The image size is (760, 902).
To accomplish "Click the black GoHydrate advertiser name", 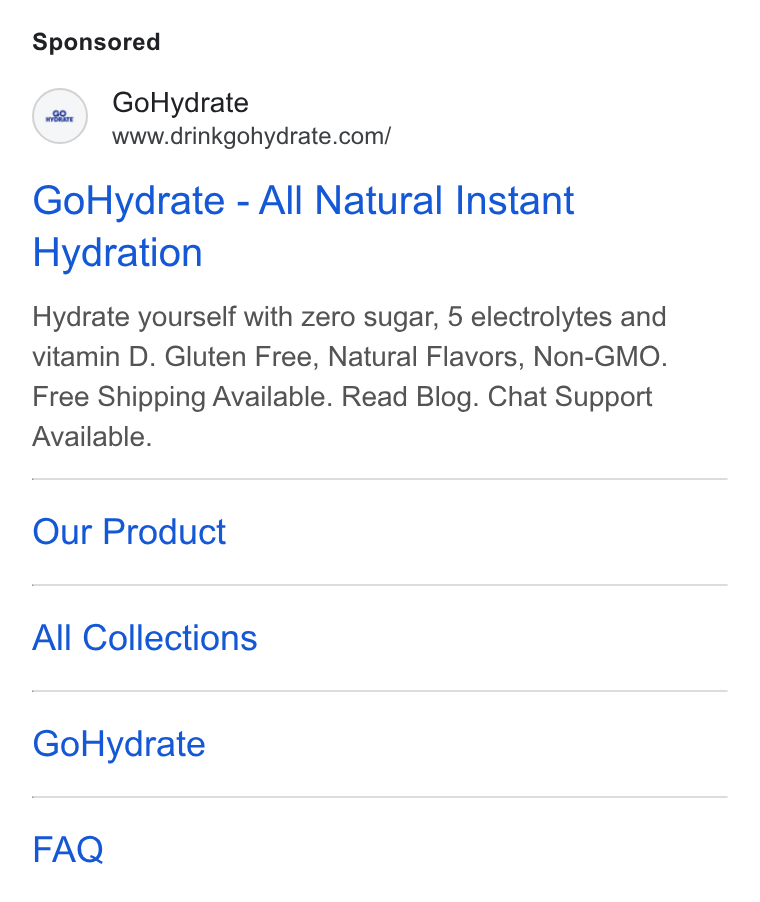I will [180, 103].
